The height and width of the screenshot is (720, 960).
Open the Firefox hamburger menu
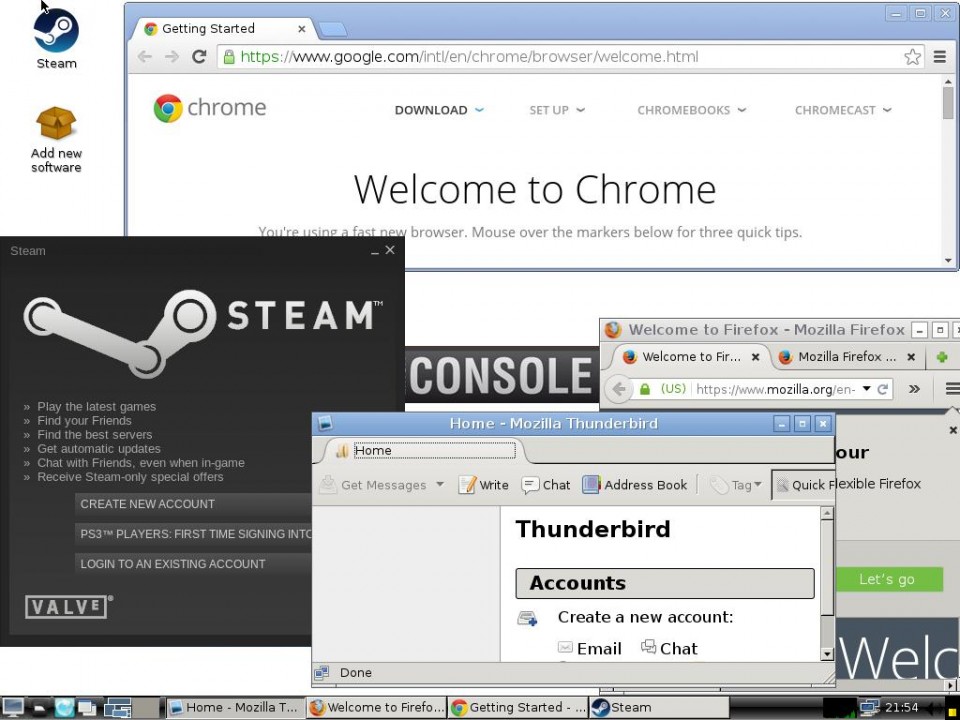coord(951,389)
